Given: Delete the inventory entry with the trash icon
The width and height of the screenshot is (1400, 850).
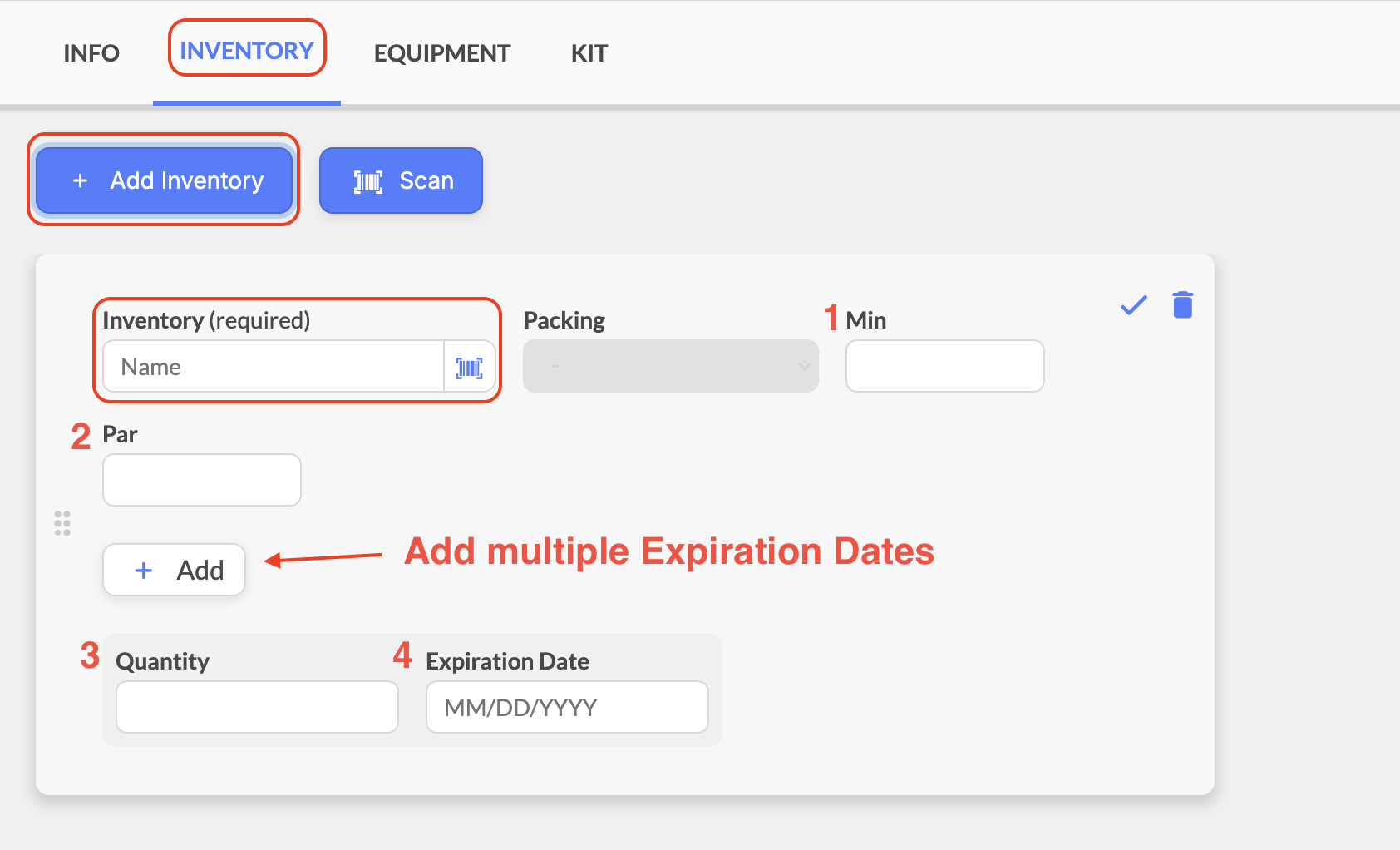Looking at the screenshot, I should (x=1182, y=304).
